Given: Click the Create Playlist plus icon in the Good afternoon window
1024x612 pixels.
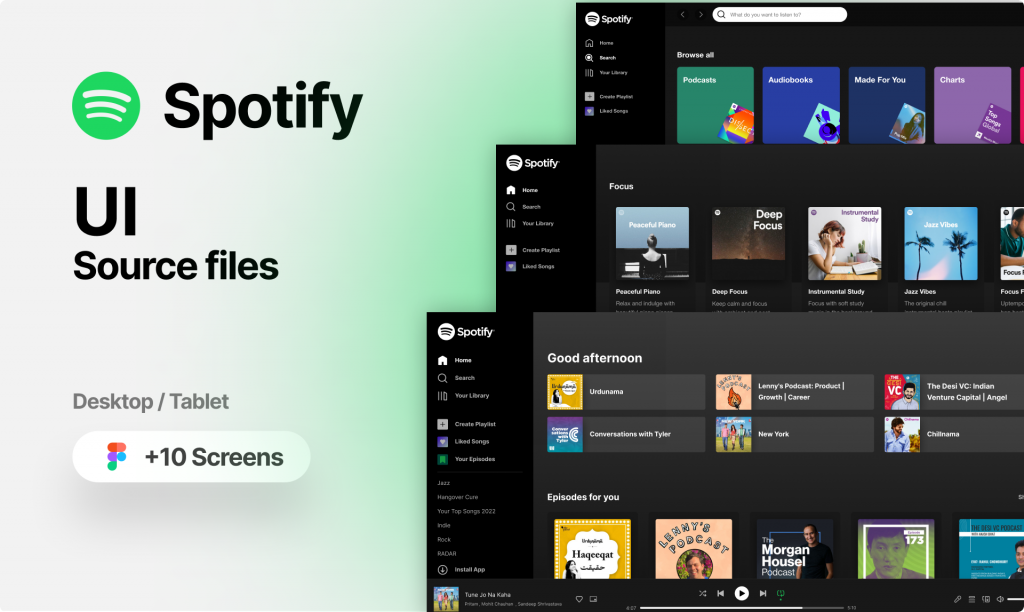Looking at the screenshot, I should click(442, 424).
